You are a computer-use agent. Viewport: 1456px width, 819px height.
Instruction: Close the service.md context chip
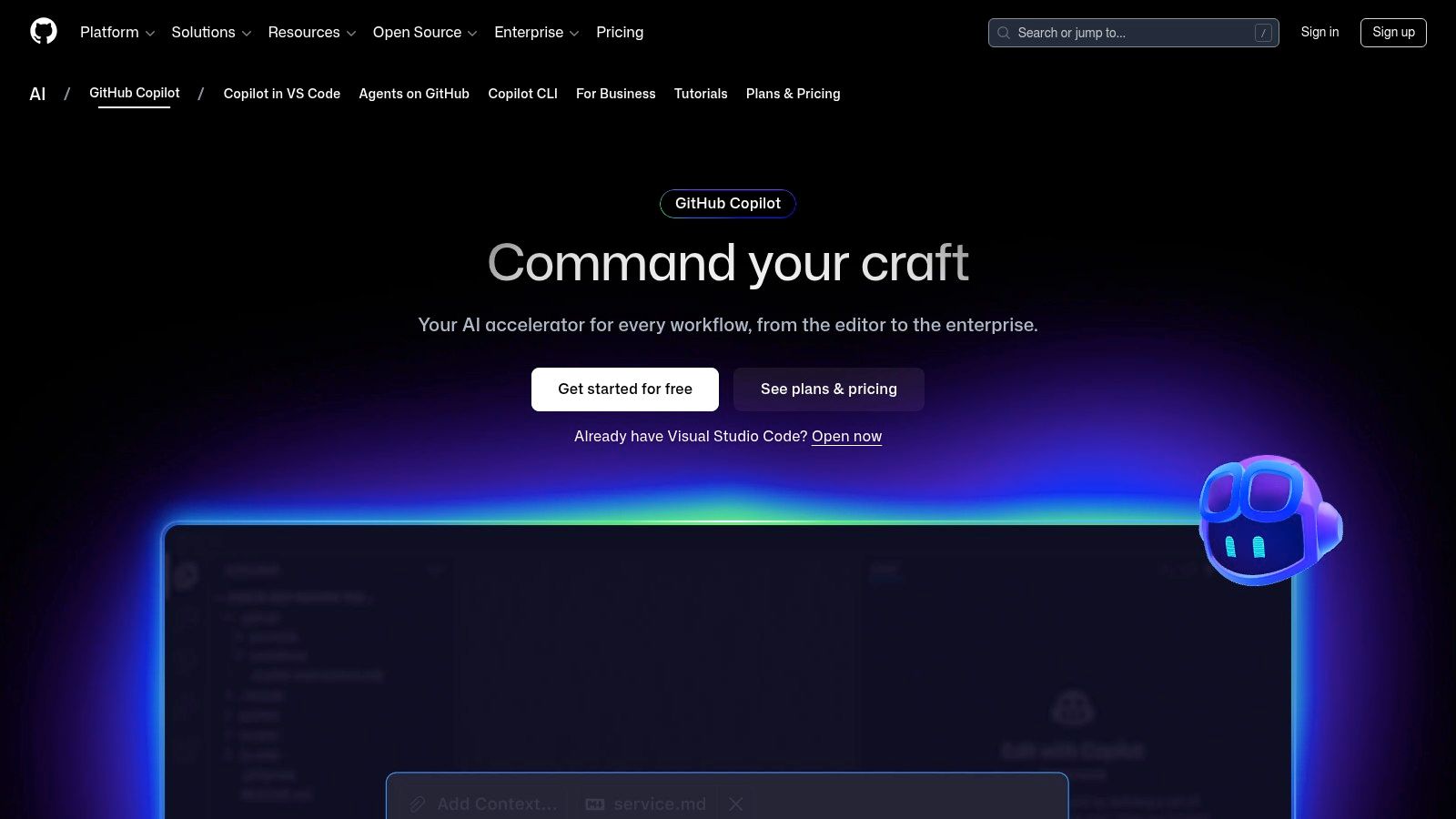736,804
